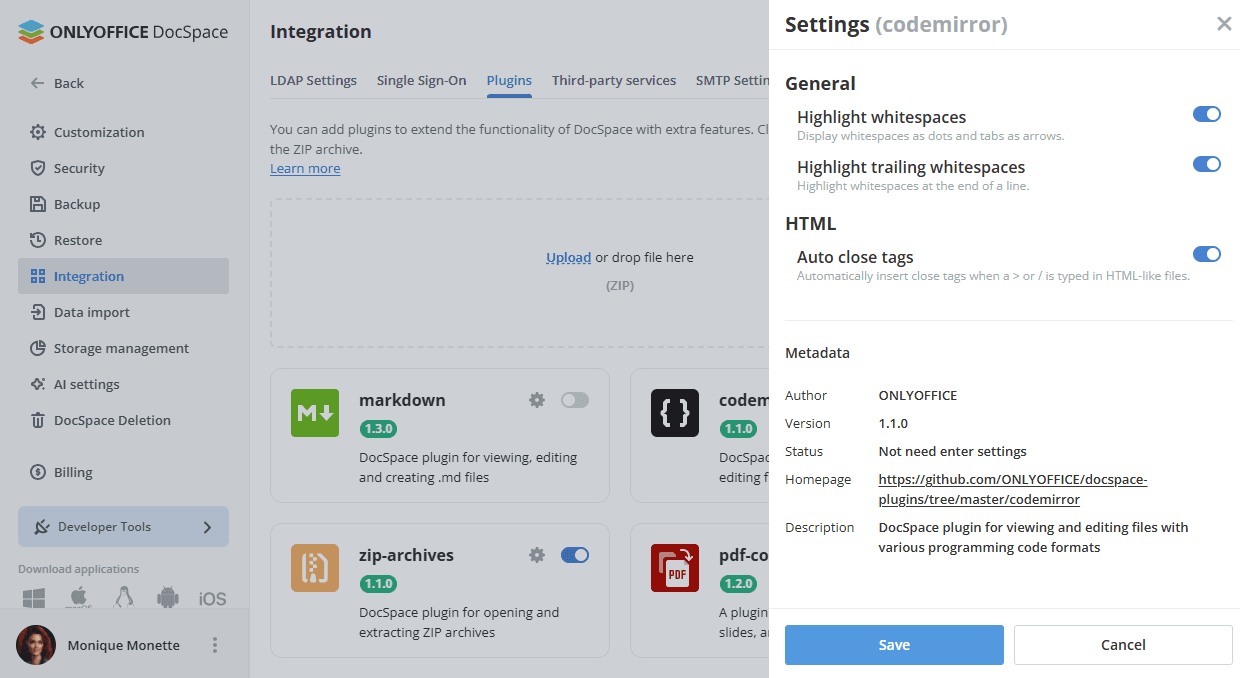Screen dimensions: 1240x678
Task: Click the Integration page heading
Action: tap(321, 32)
